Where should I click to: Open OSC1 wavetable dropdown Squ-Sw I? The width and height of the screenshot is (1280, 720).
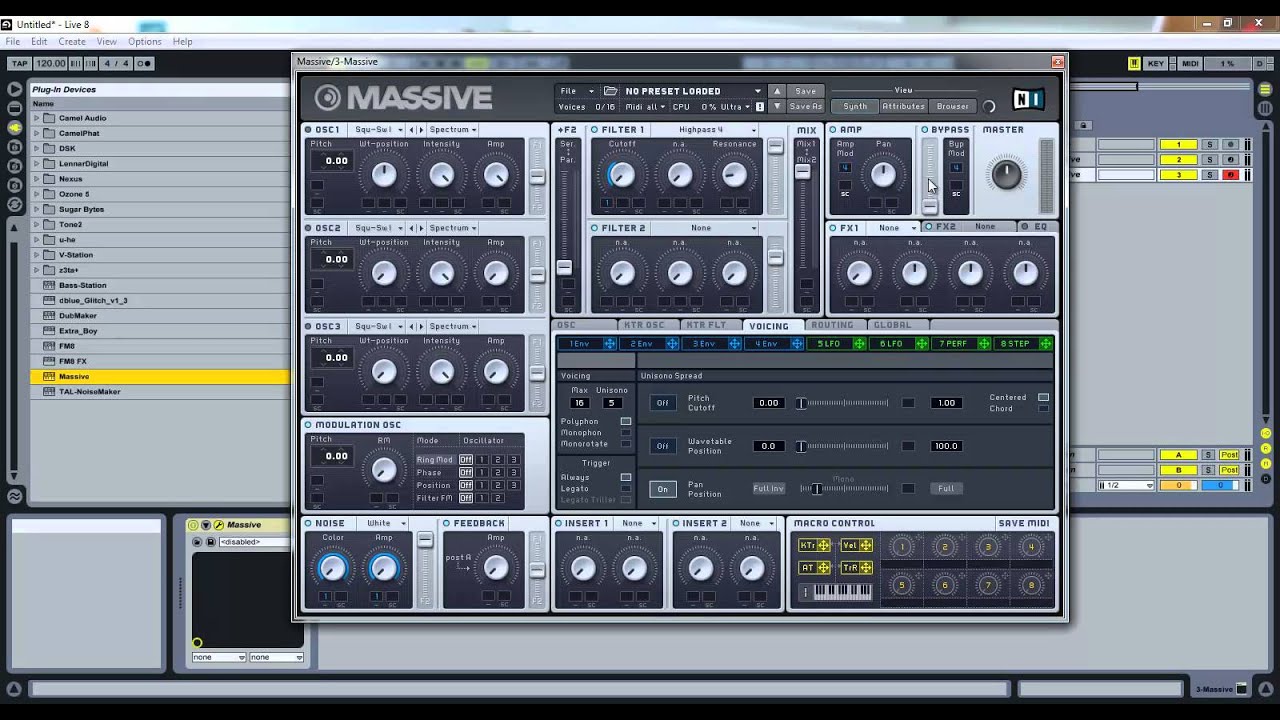(379, 130)
